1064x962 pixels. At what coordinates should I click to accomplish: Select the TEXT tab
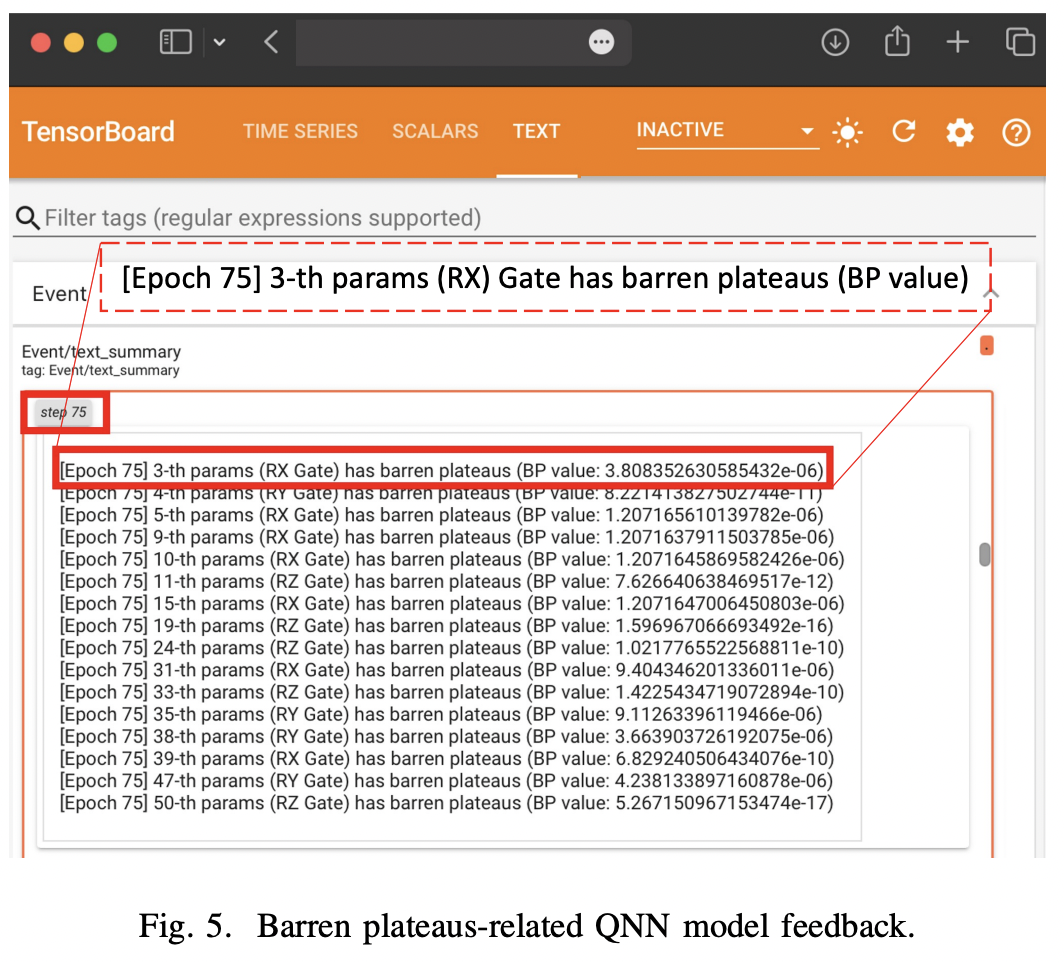coord(537,131)
